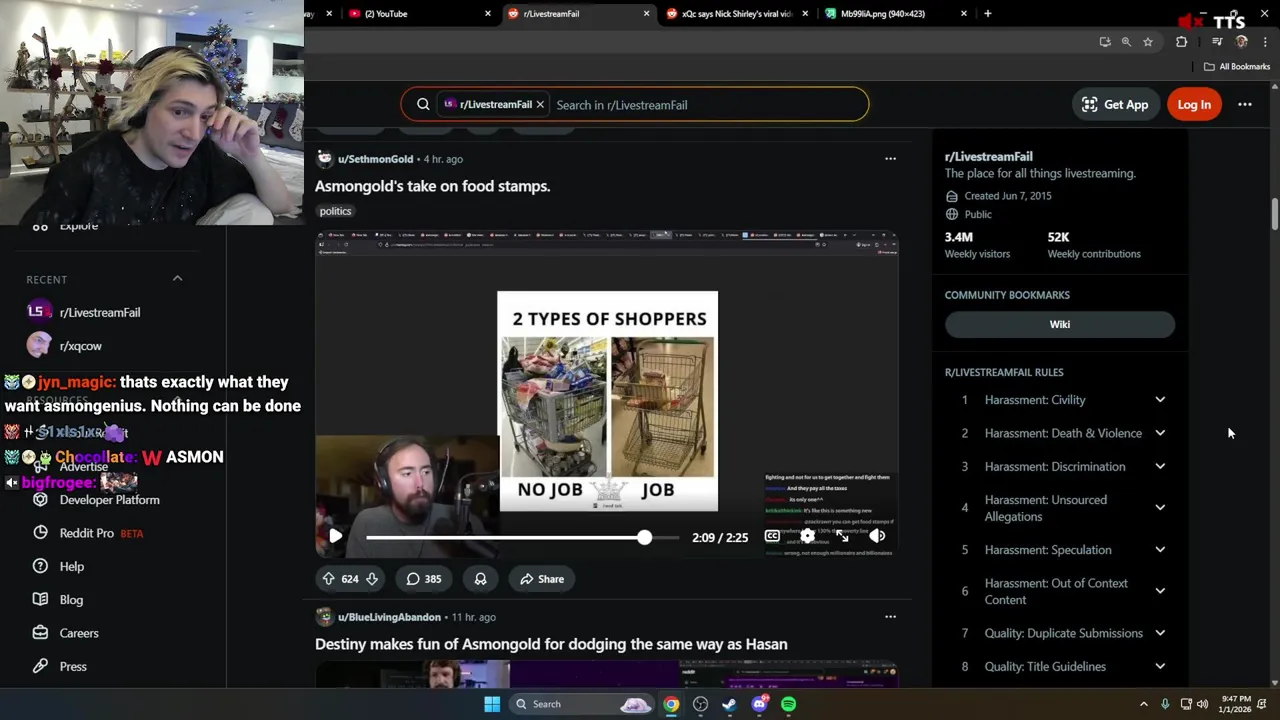
Task: Open OBS Studio from the taskbar
Action: (x=700, y=704)
